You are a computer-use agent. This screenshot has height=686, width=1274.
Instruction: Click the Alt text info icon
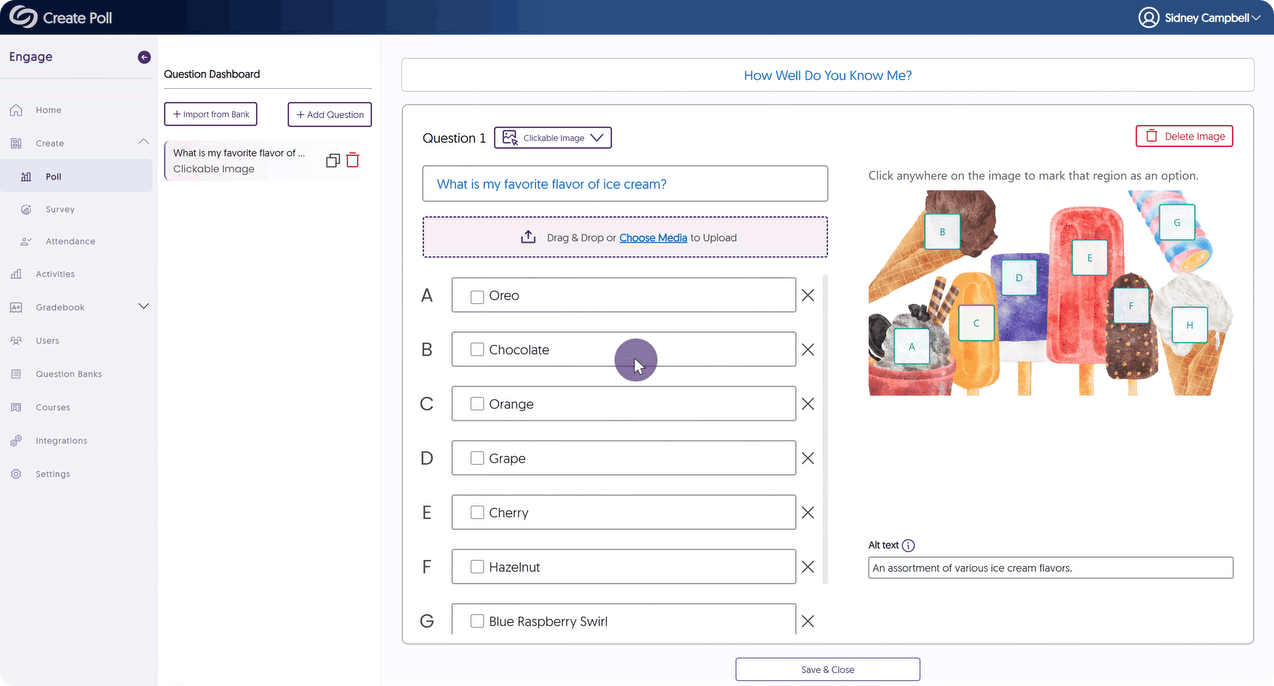908,546
